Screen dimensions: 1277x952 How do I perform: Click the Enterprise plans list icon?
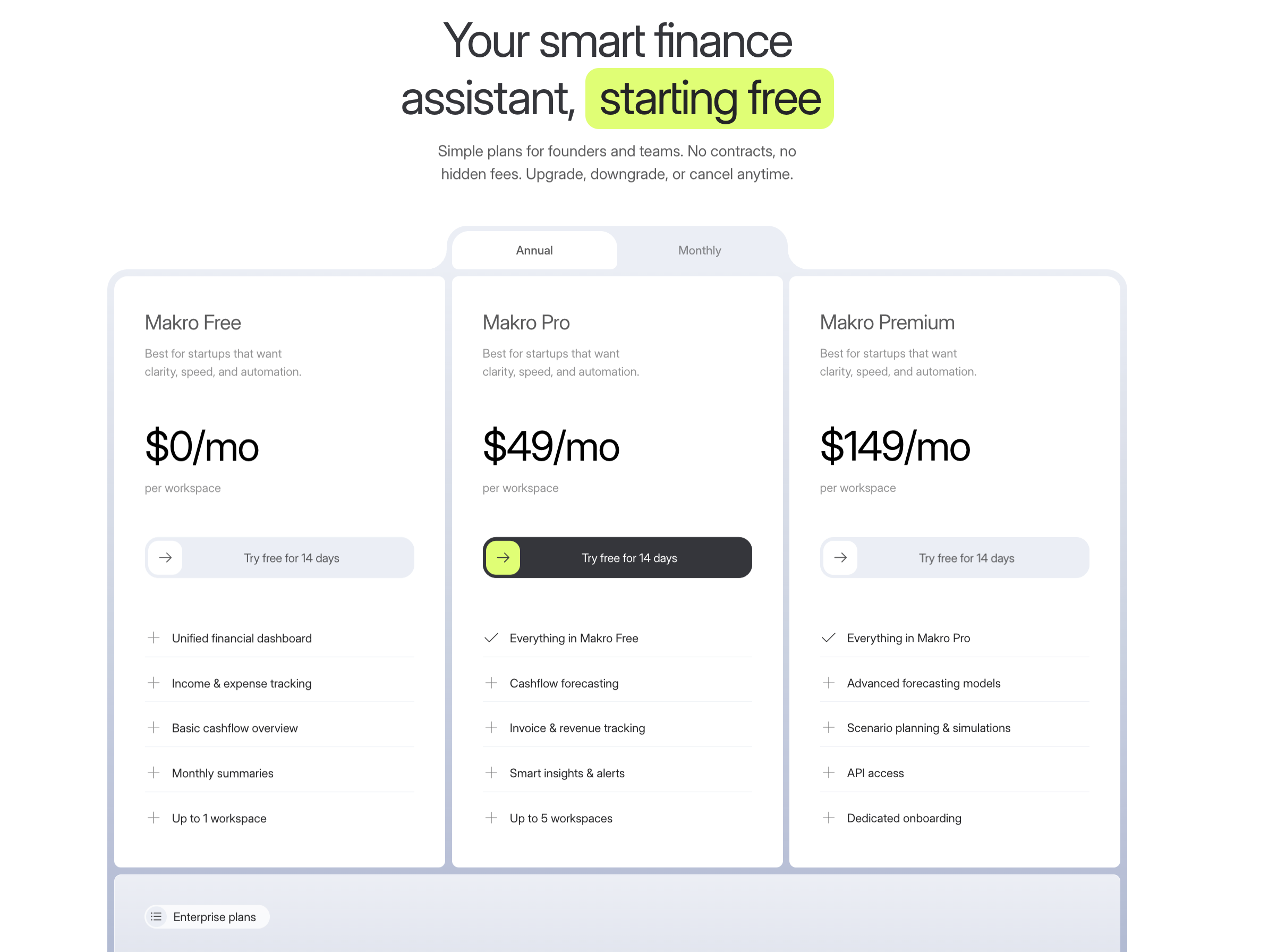pos(156,916)
